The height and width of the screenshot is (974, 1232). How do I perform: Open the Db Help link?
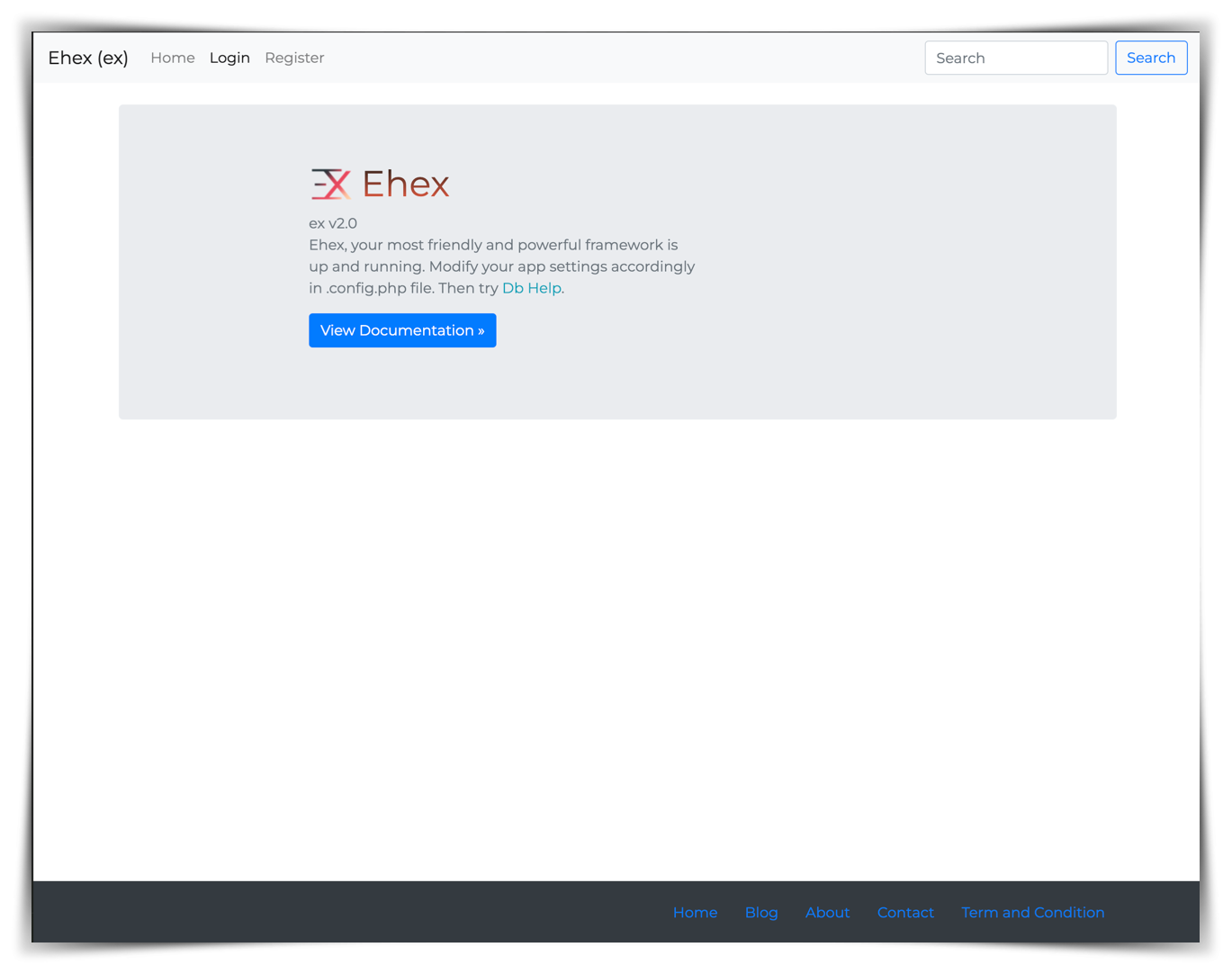click(x=532, y=288)
